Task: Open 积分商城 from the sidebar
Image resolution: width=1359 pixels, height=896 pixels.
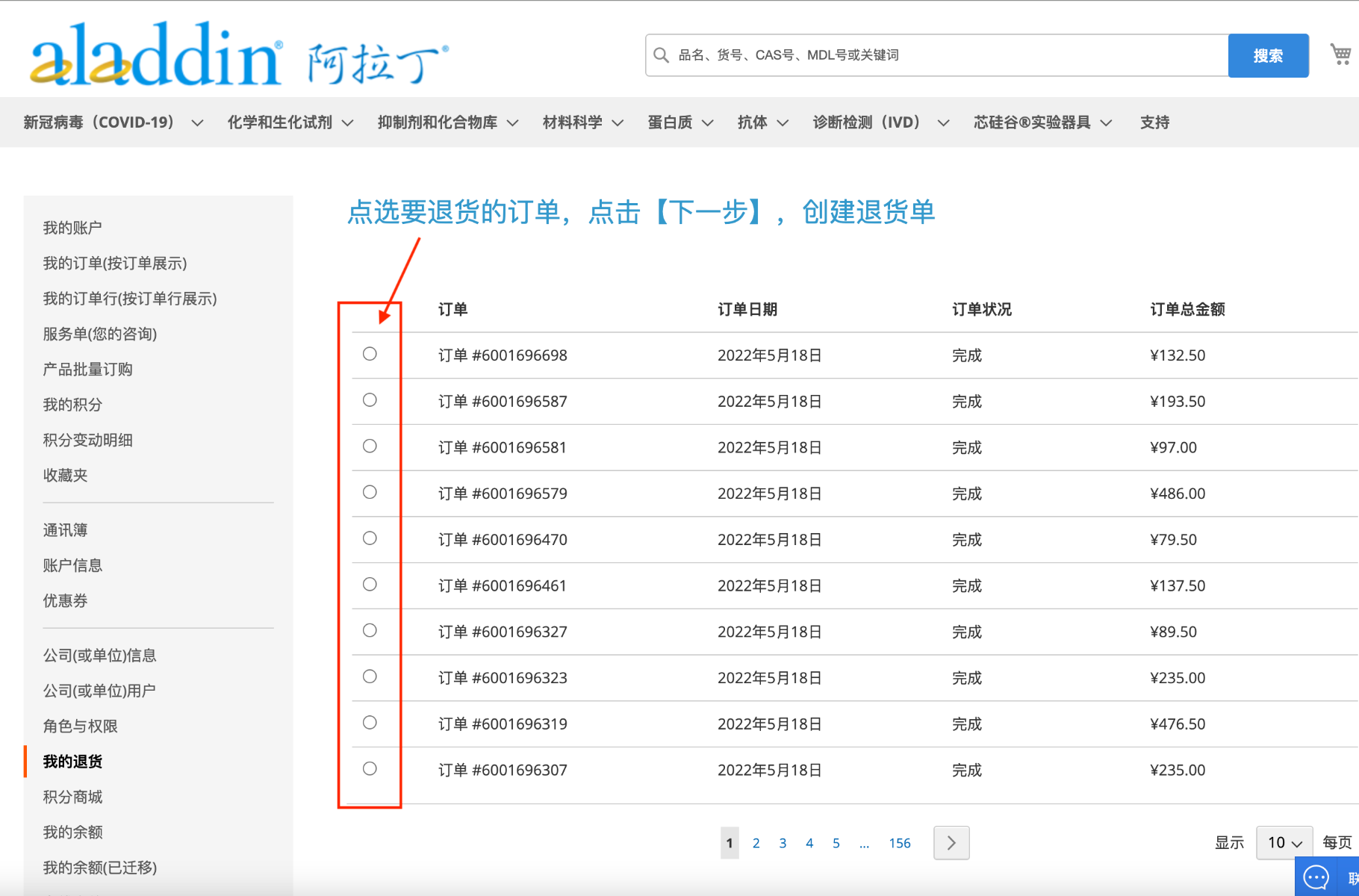Action: click(72, 797)
